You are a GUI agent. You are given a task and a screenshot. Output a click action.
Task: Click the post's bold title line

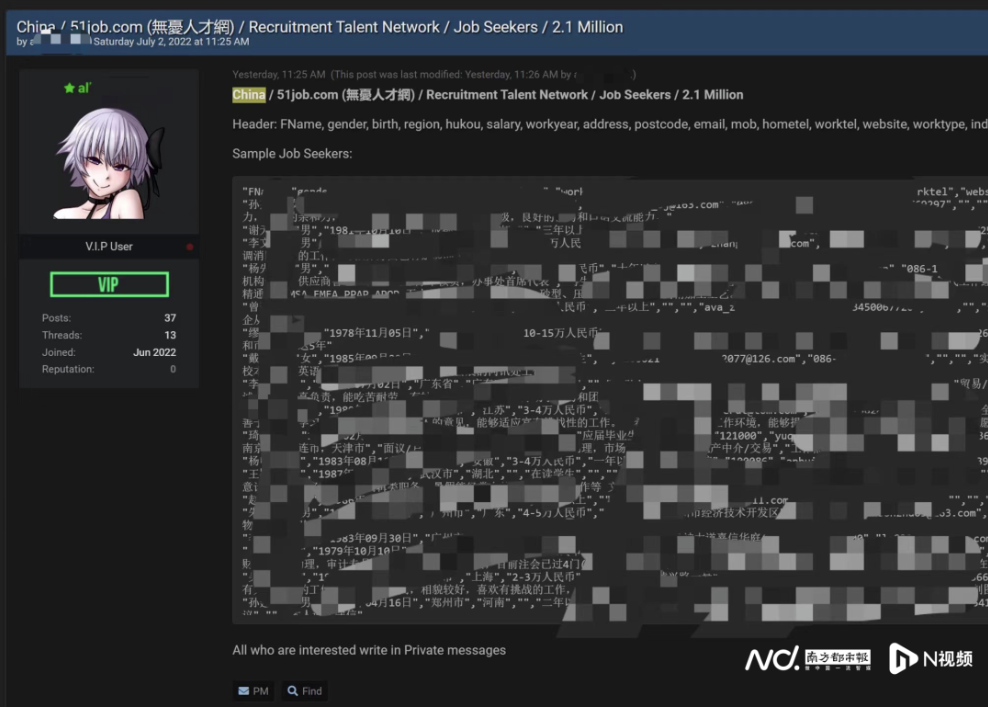(488, 94)
